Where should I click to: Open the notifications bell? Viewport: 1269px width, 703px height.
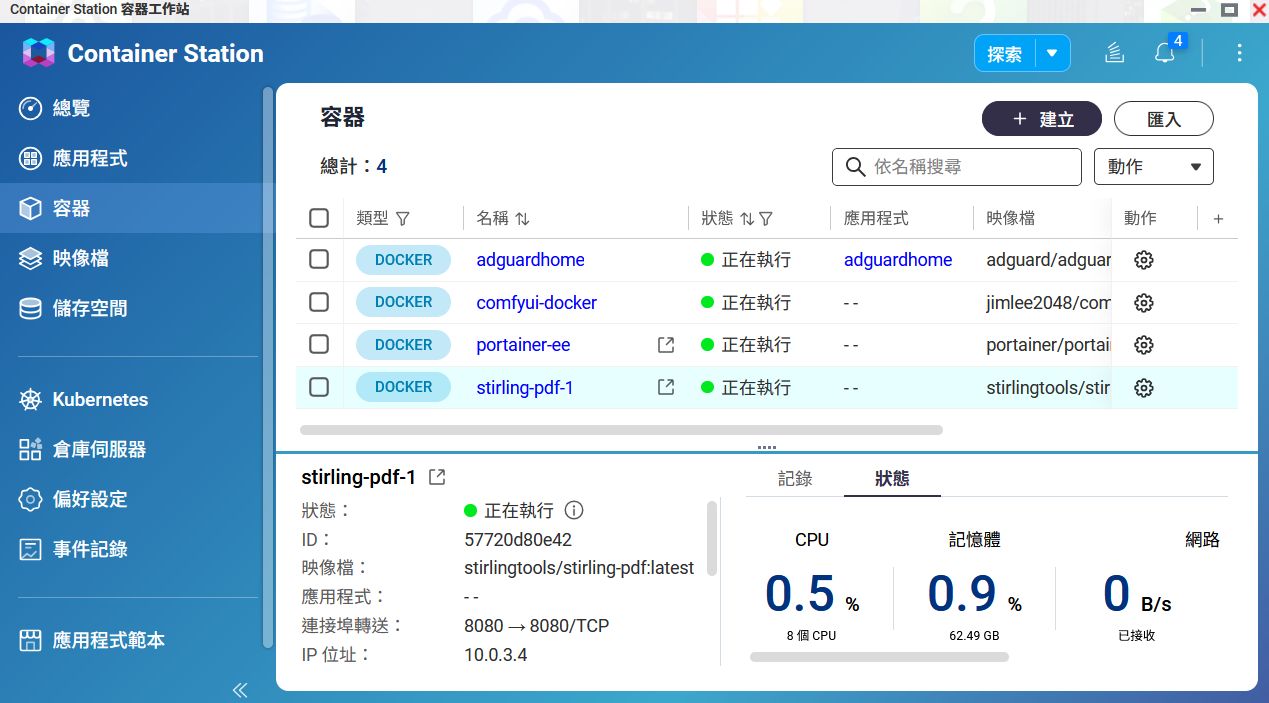click(x=1165, y=54)
